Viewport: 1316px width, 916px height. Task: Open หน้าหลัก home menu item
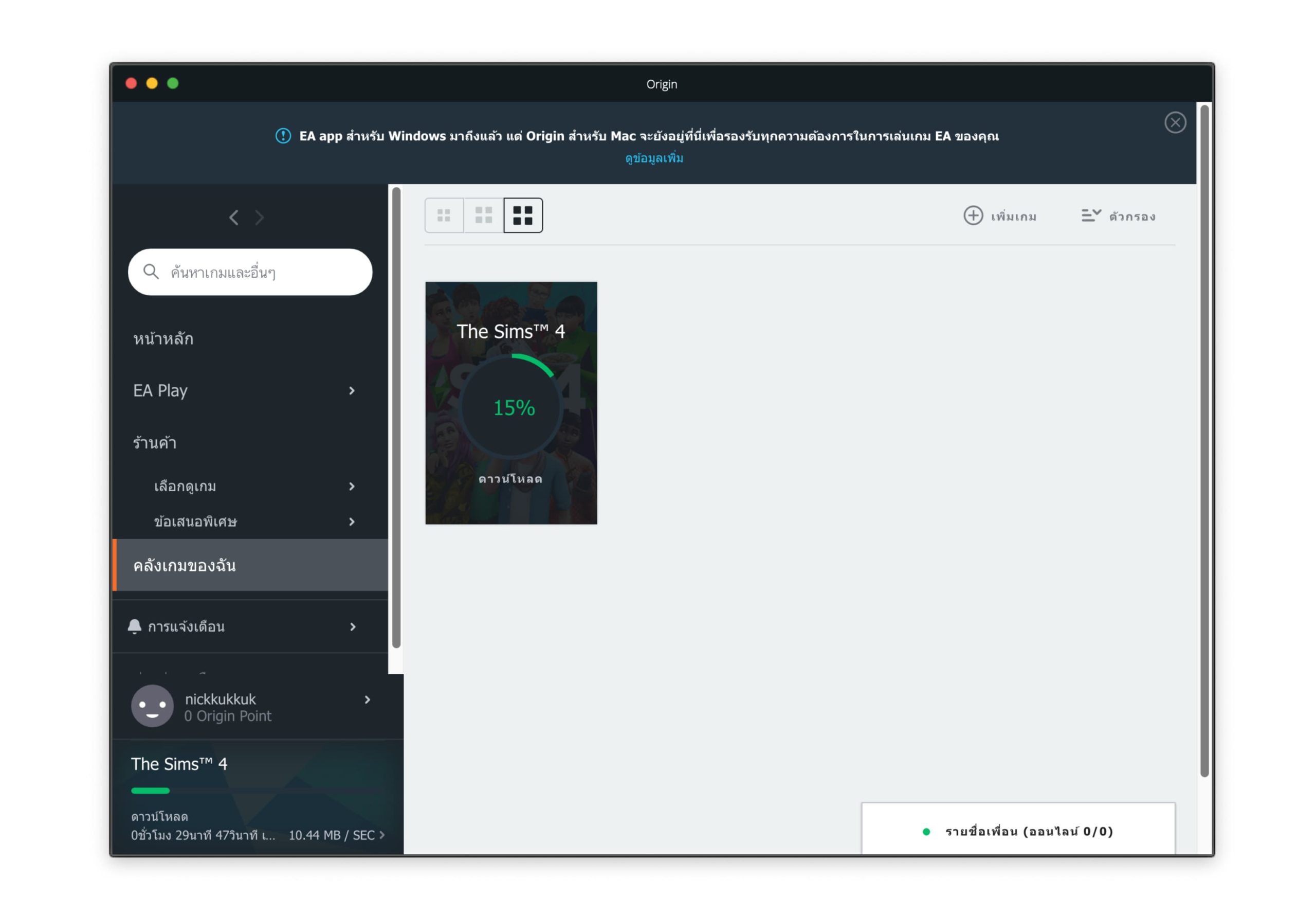[163, 339]
